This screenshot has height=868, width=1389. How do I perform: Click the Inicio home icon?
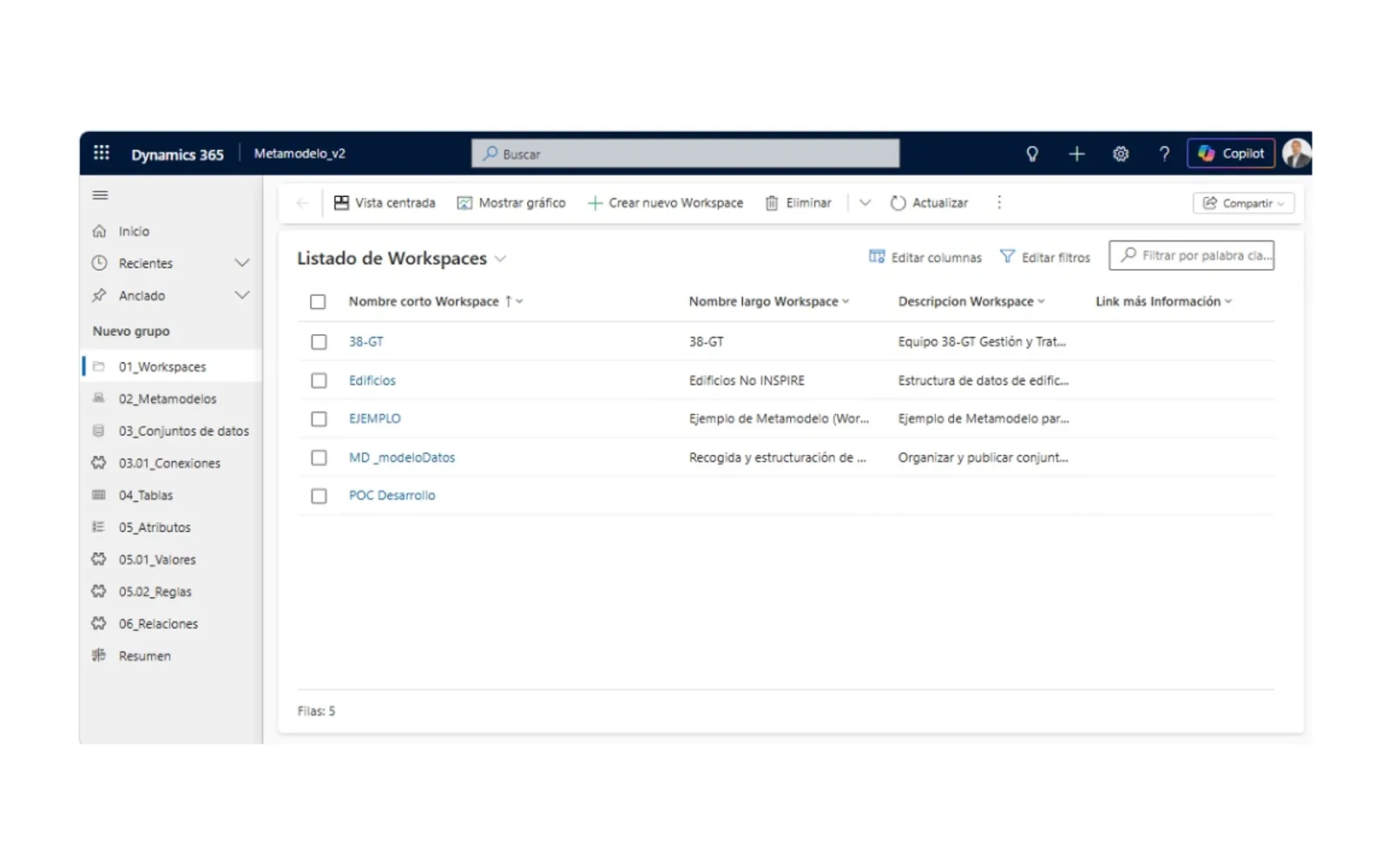(100, 231)
